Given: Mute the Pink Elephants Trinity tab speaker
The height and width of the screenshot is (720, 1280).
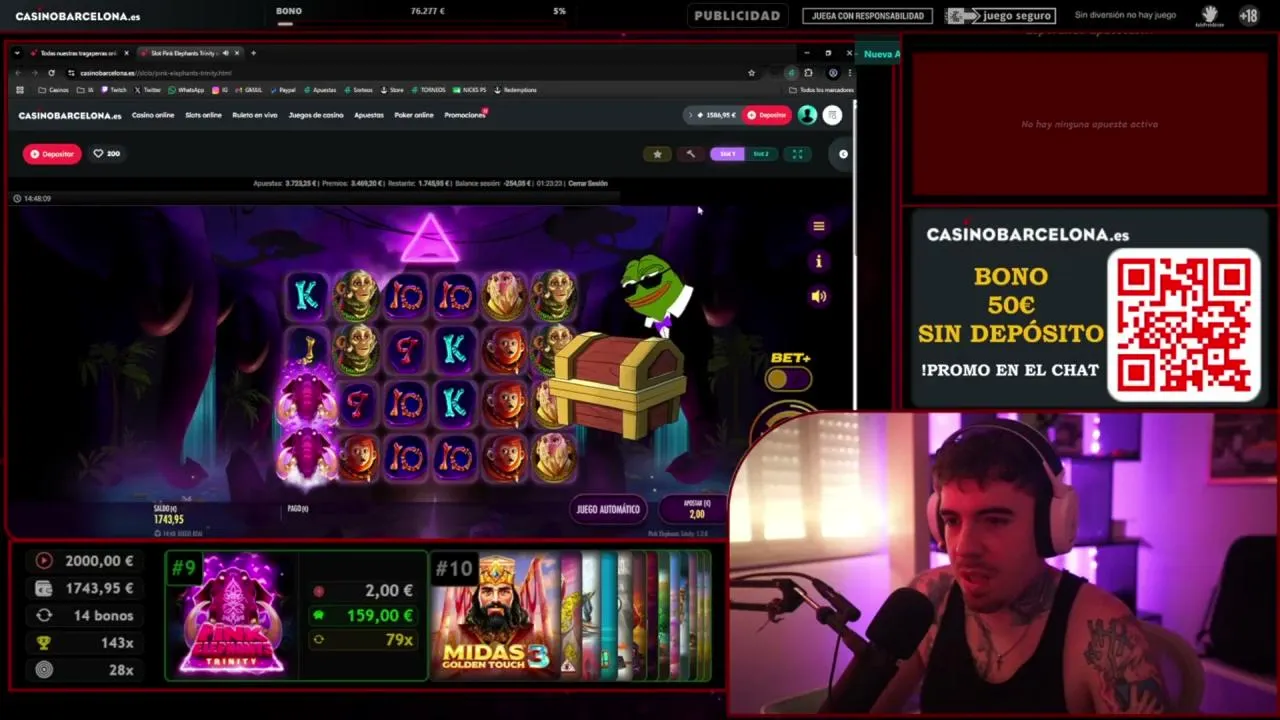Looking at the screenshot, I should pyautogui.click(x=226, y=53).
